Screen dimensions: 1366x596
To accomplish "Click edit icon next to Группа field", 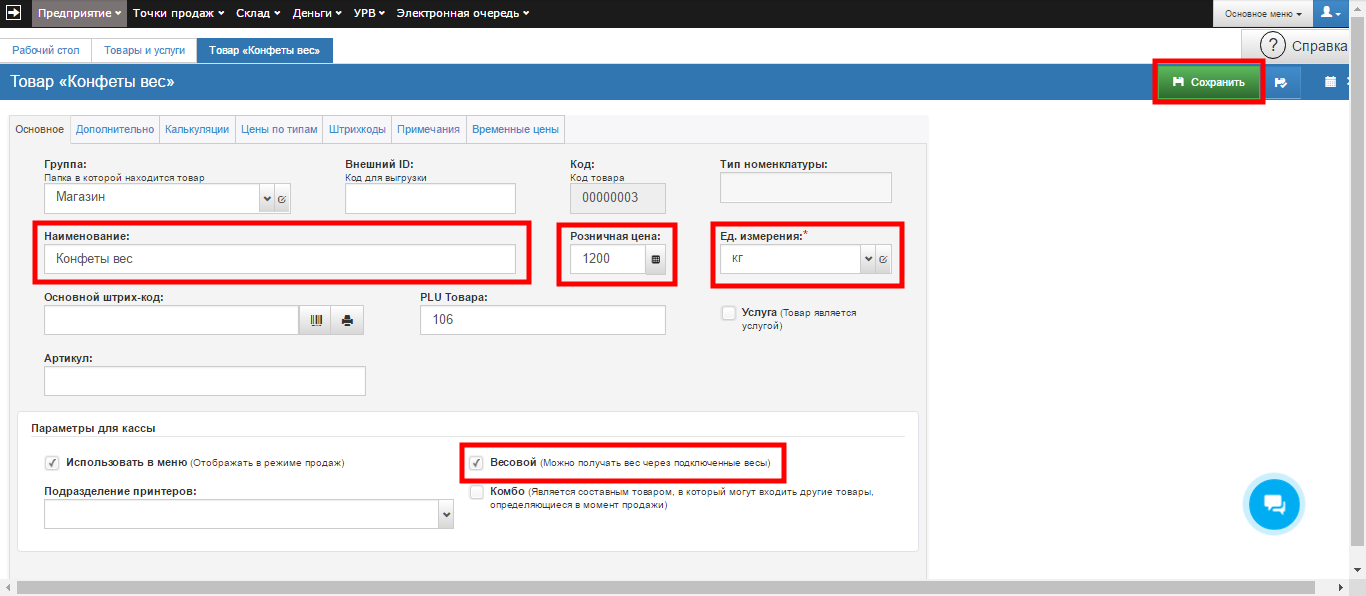I will coord(282,199).
